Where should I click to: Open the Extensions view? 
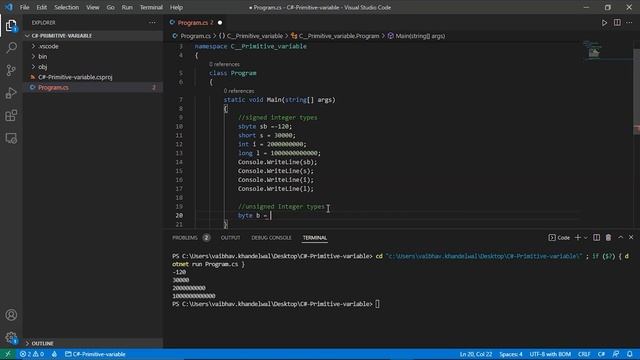click(x=11, y=116)
